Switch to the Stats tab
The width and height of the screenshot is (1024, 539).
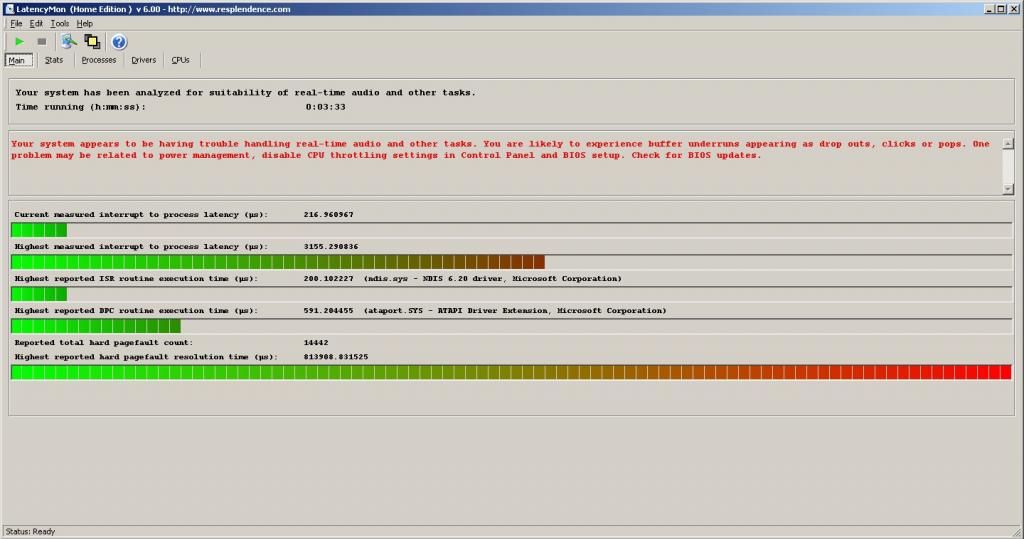54,60
